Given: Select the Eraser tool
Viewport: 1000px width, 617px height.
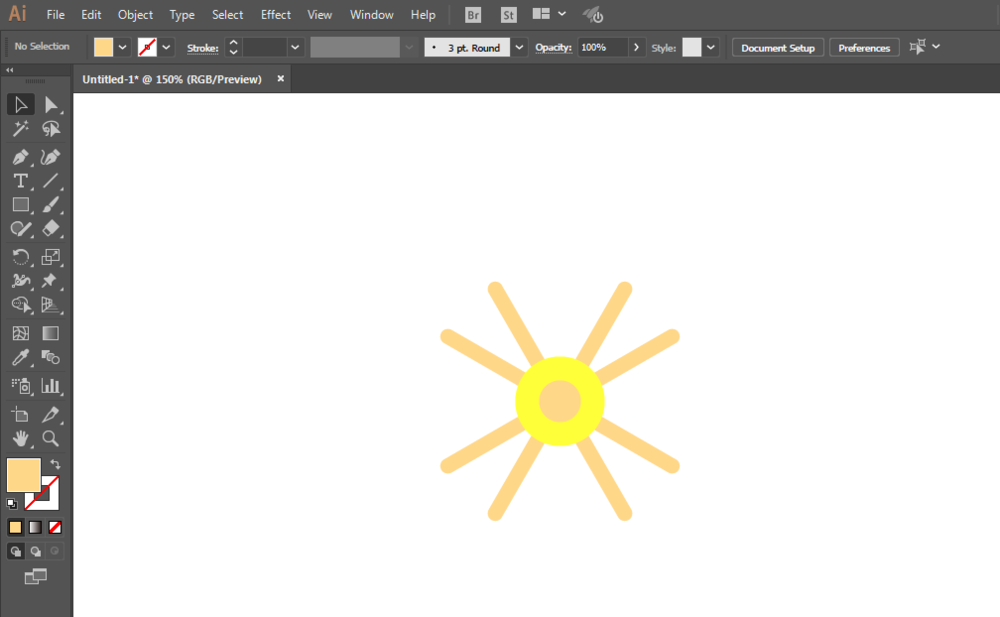Looking at the screenshot, I should coord(50,229).
